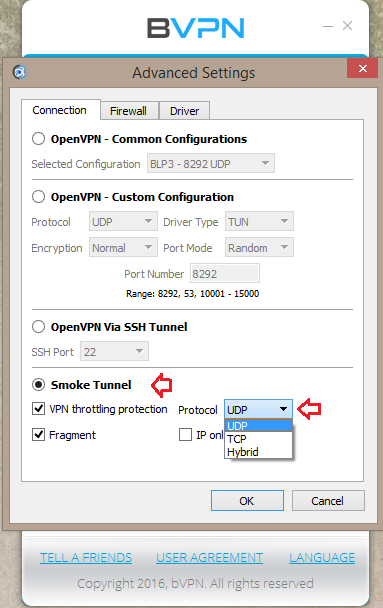This screenshot has width=383, height=608.
Task: Open the Driver tab
Action: pyautogui.click(x=185, y=111)
